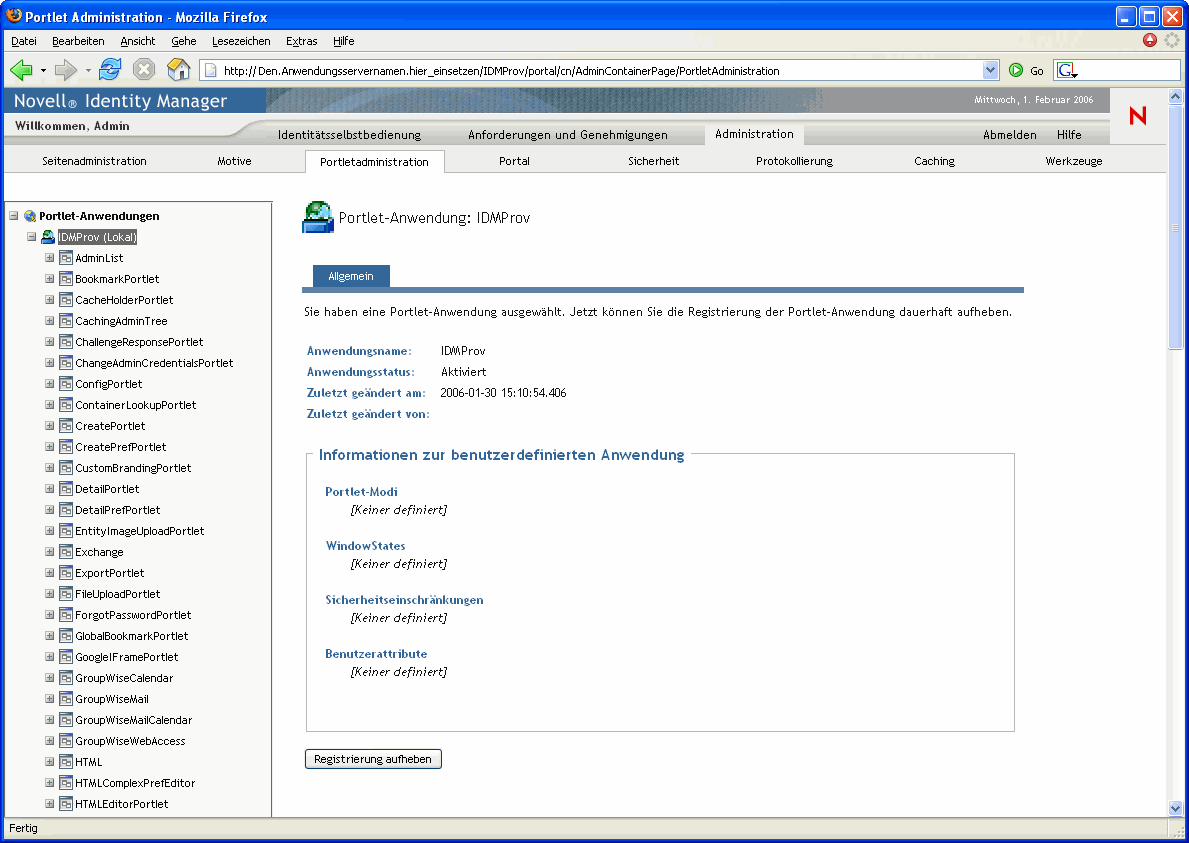The image size is (1189, 843).
Task: Click the red update notification icon
Action: point(1150,40)
